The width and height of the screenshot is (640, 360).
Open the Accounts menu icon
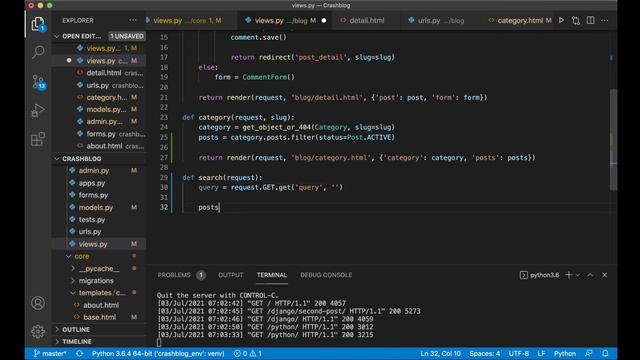[38, 303]
